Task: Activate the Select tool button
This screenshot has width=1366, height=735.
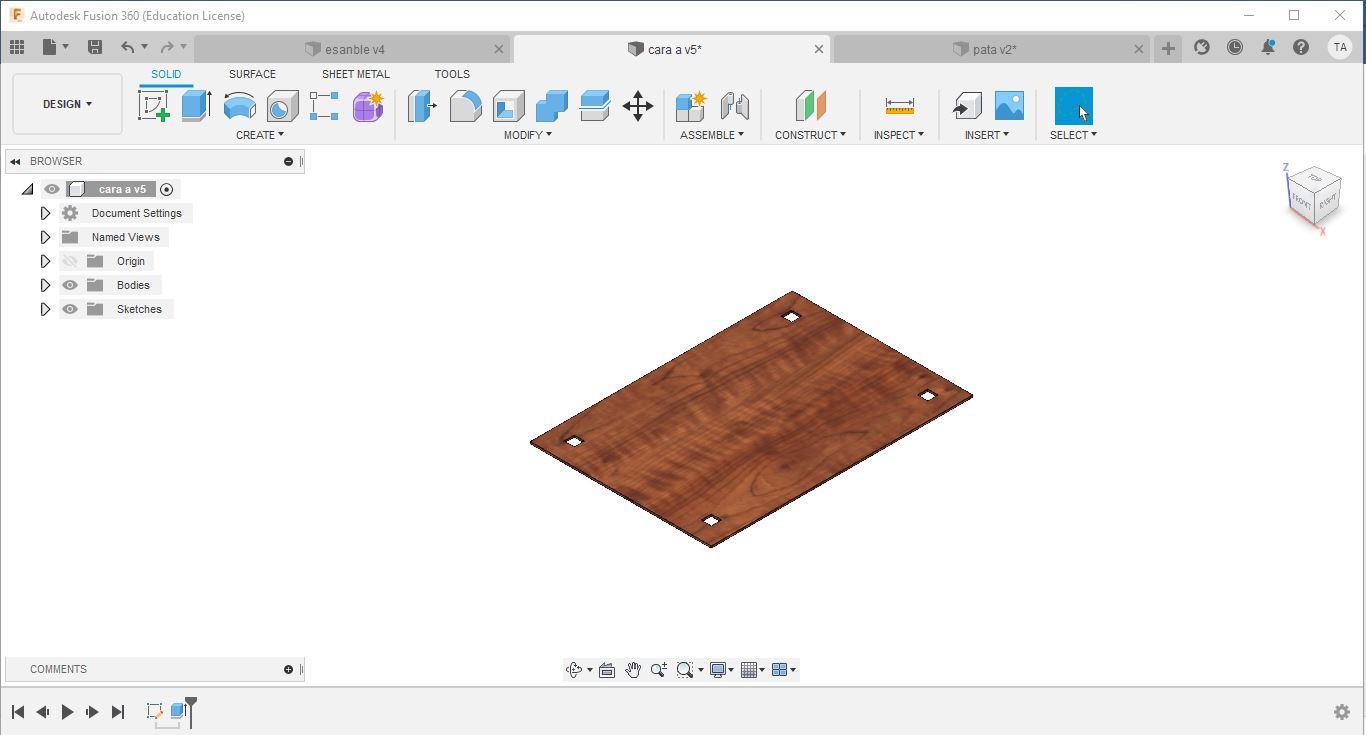Action: [1074, 106]
